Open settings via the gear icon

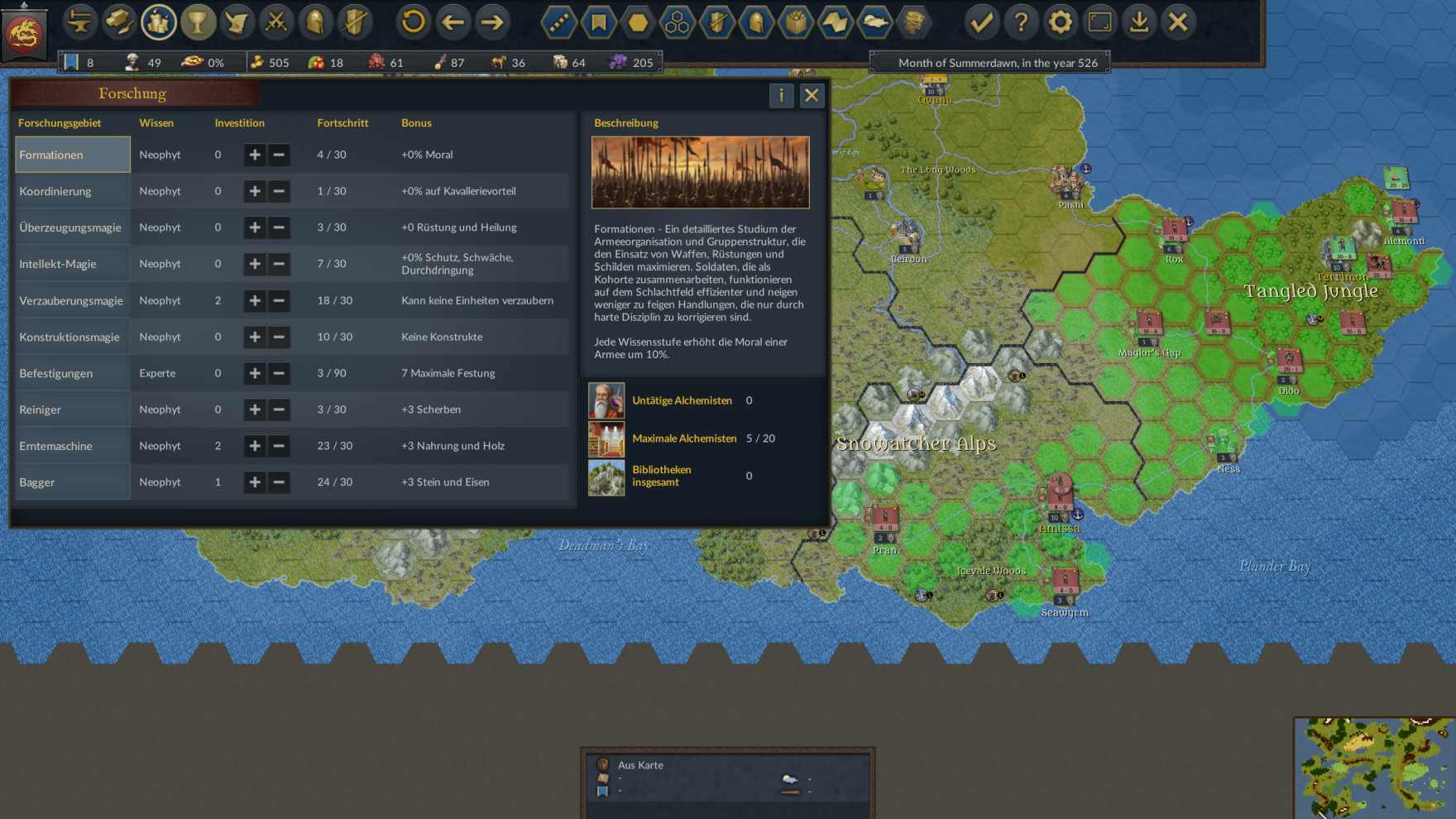click(x=1060, y=22)
